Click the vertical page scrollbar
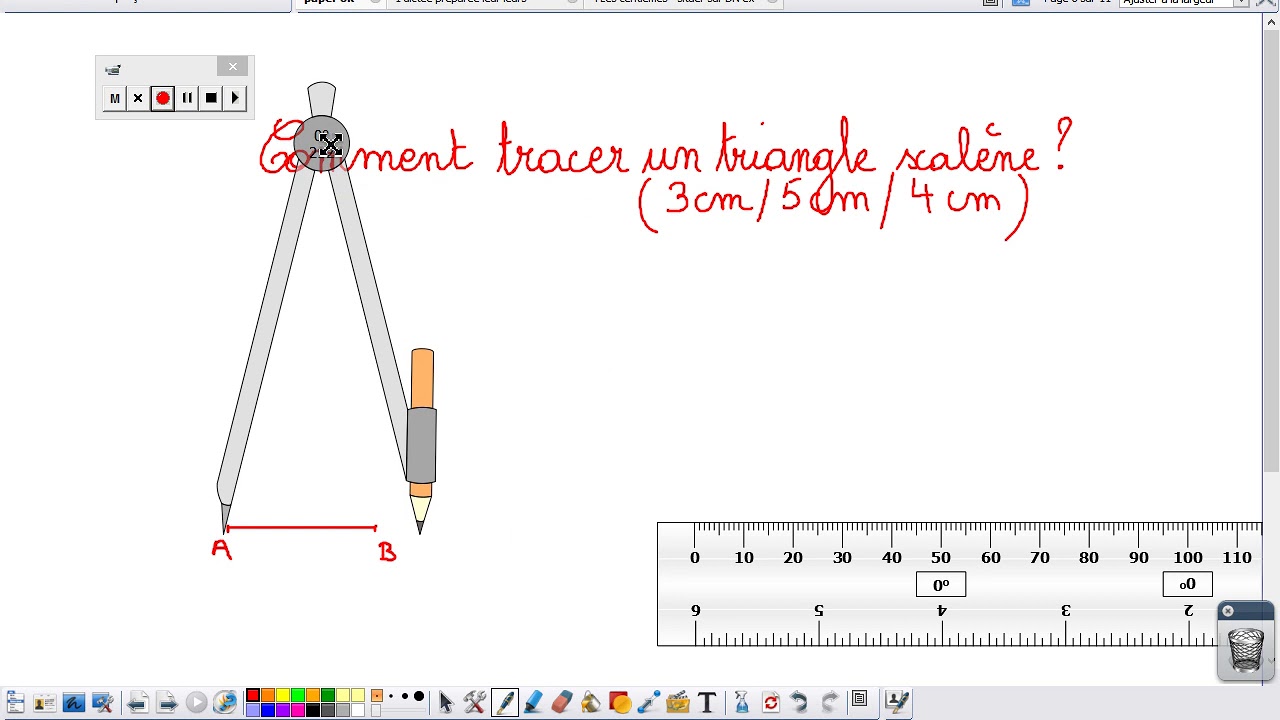The height and width of the screenshot is (720, 1280). pyautogui.click(x=1271, y=250)
